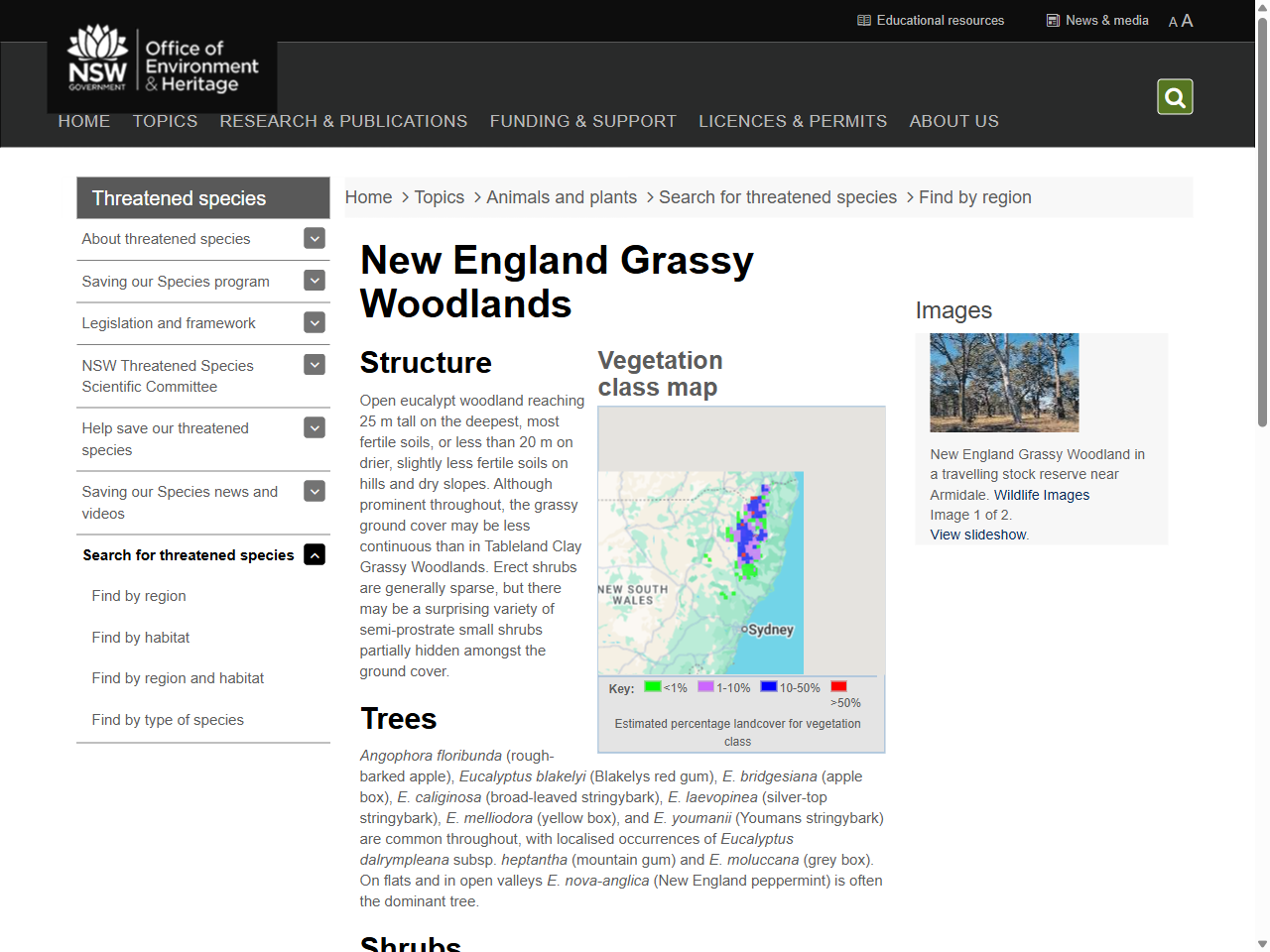
Task: Click Find by region in the sidebar
Action: click(139, 596)
